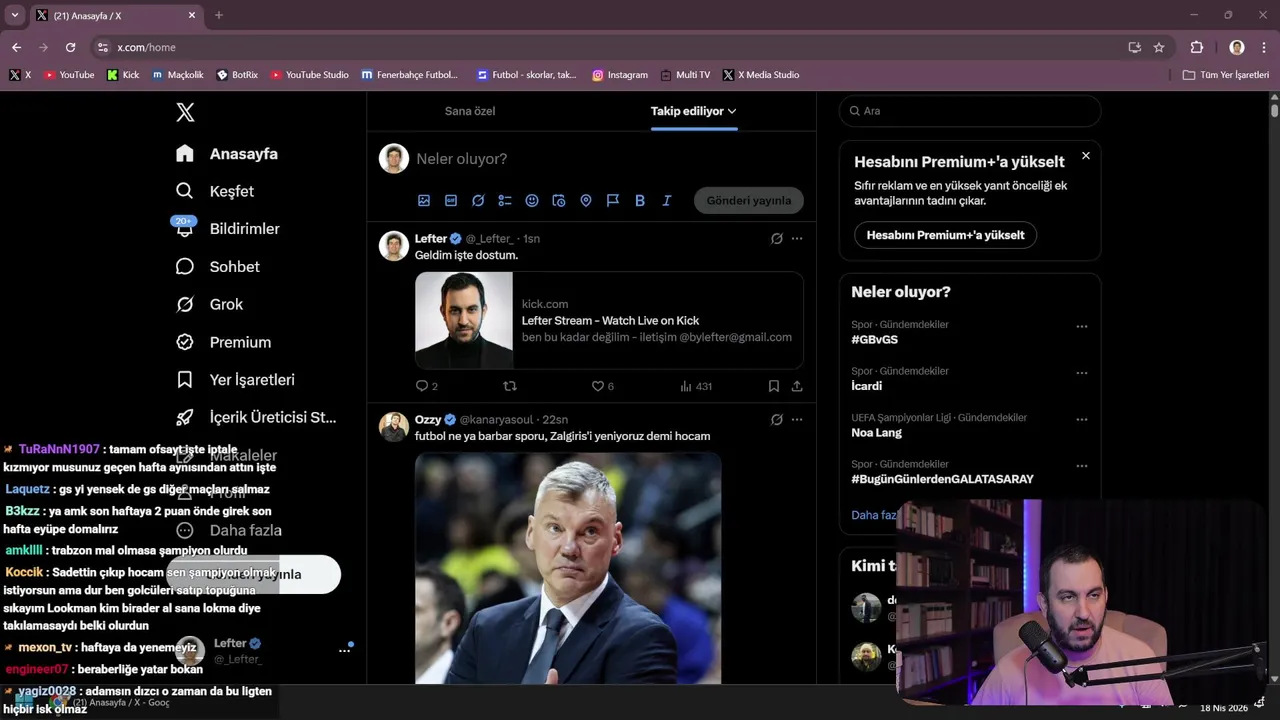Image resolution: width=1280 pixels, height=720 pixels.
Task: Open a new Chrome tab
Action: click(x=219, y=15)
